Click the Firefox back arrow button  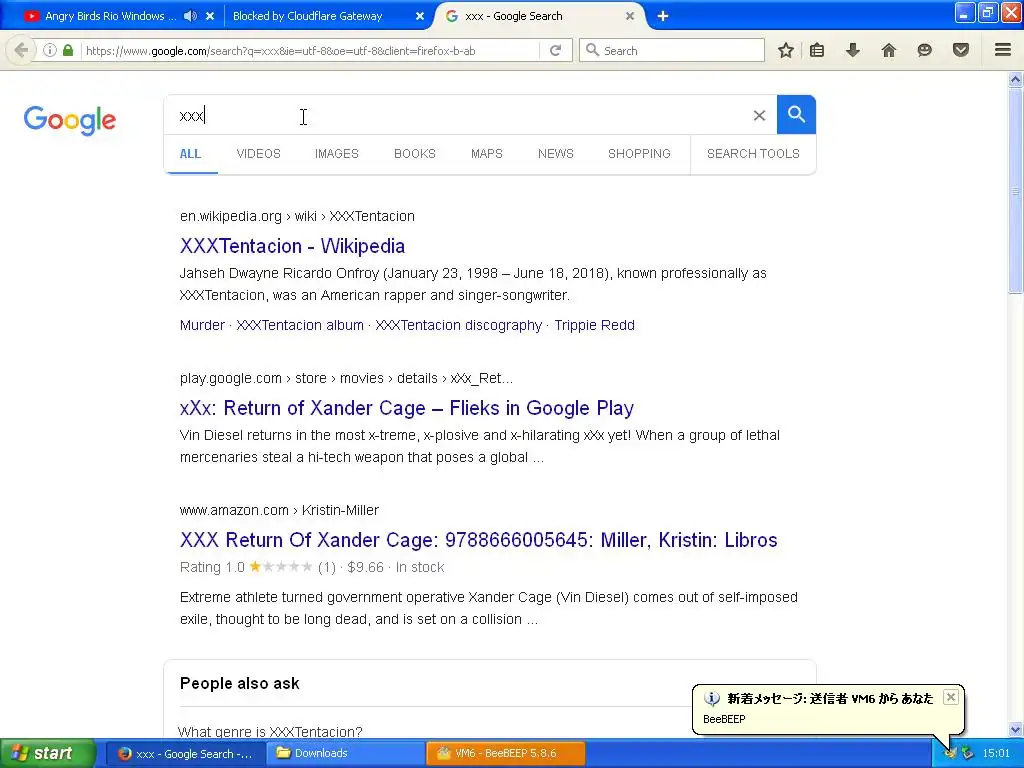click(21, 50)
